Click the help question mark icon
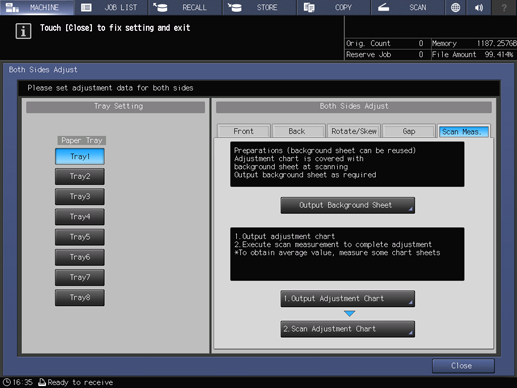This screenshot has height=388, width=517. point(504,7)
